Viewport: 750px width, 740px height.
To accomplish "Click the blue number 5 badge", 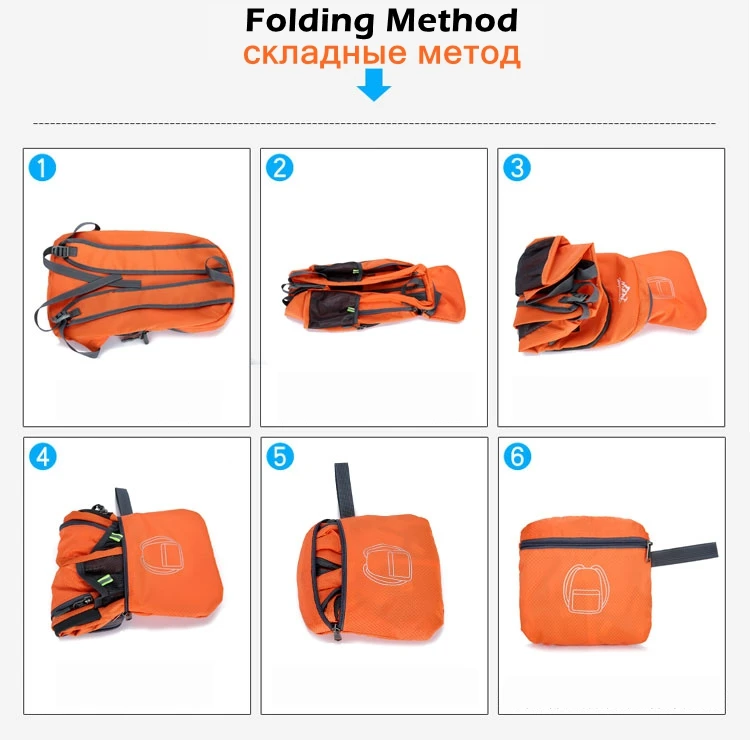I will tap(280, 456).
